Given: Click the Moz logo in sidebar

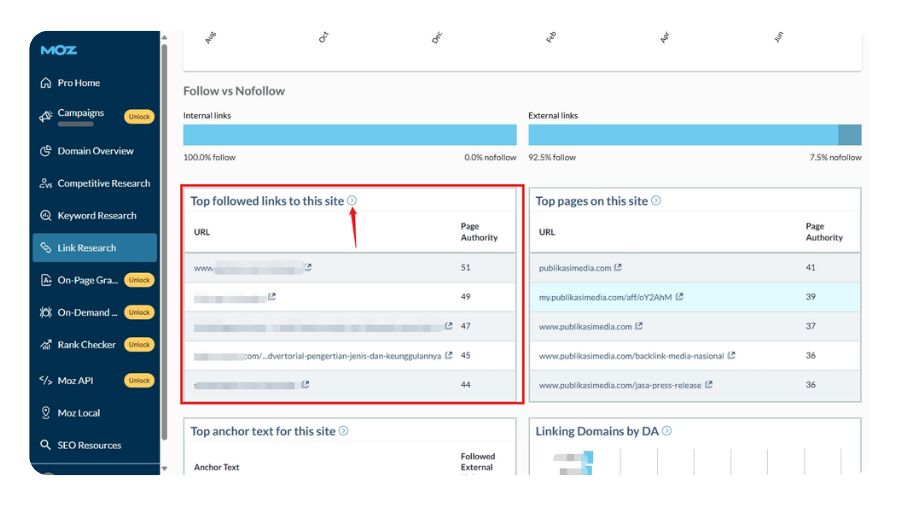Looking at the screenshot, I should 59,50.
